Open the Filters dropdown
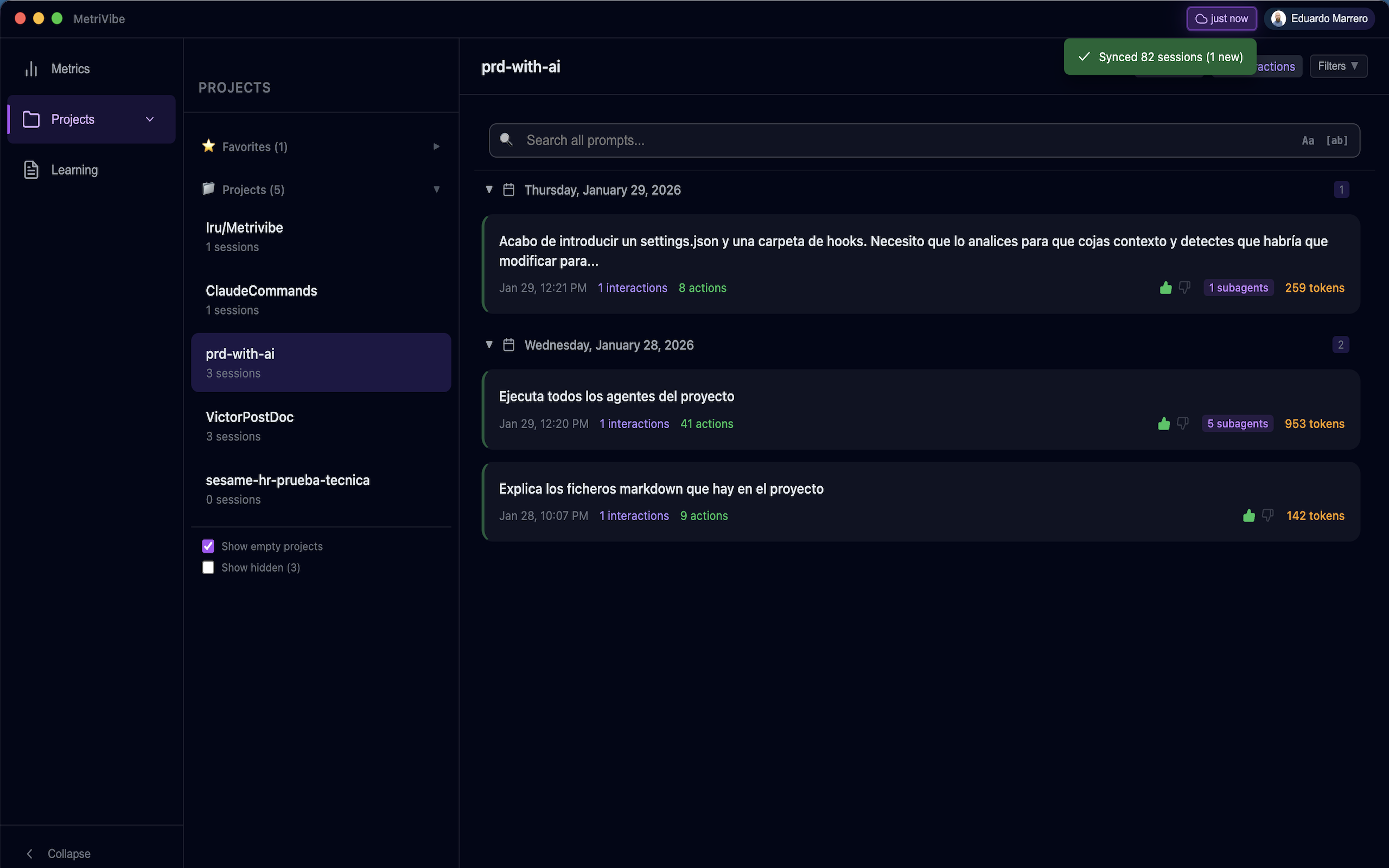 pyautogui.click(x=1339, y=66)
